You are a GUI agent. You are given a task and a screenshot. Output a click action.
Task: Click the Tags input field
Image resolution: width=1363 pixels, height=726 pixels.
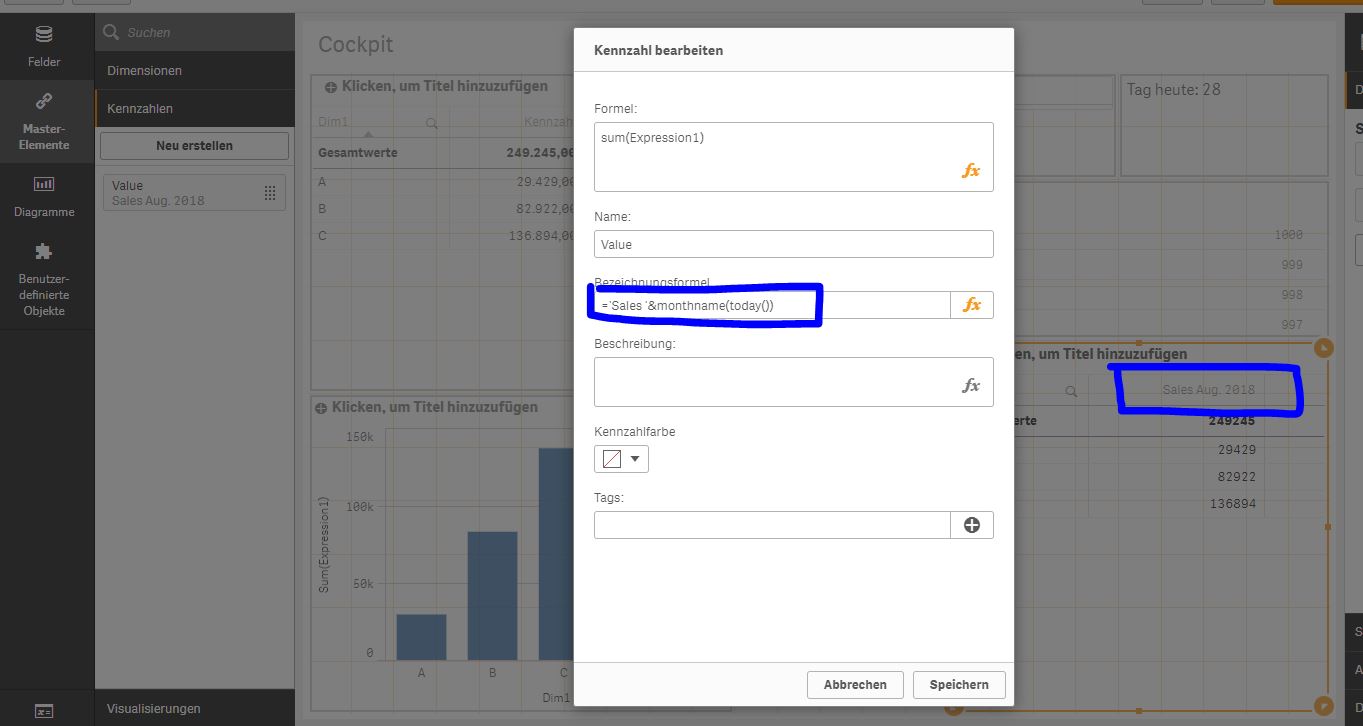point(772,525)
